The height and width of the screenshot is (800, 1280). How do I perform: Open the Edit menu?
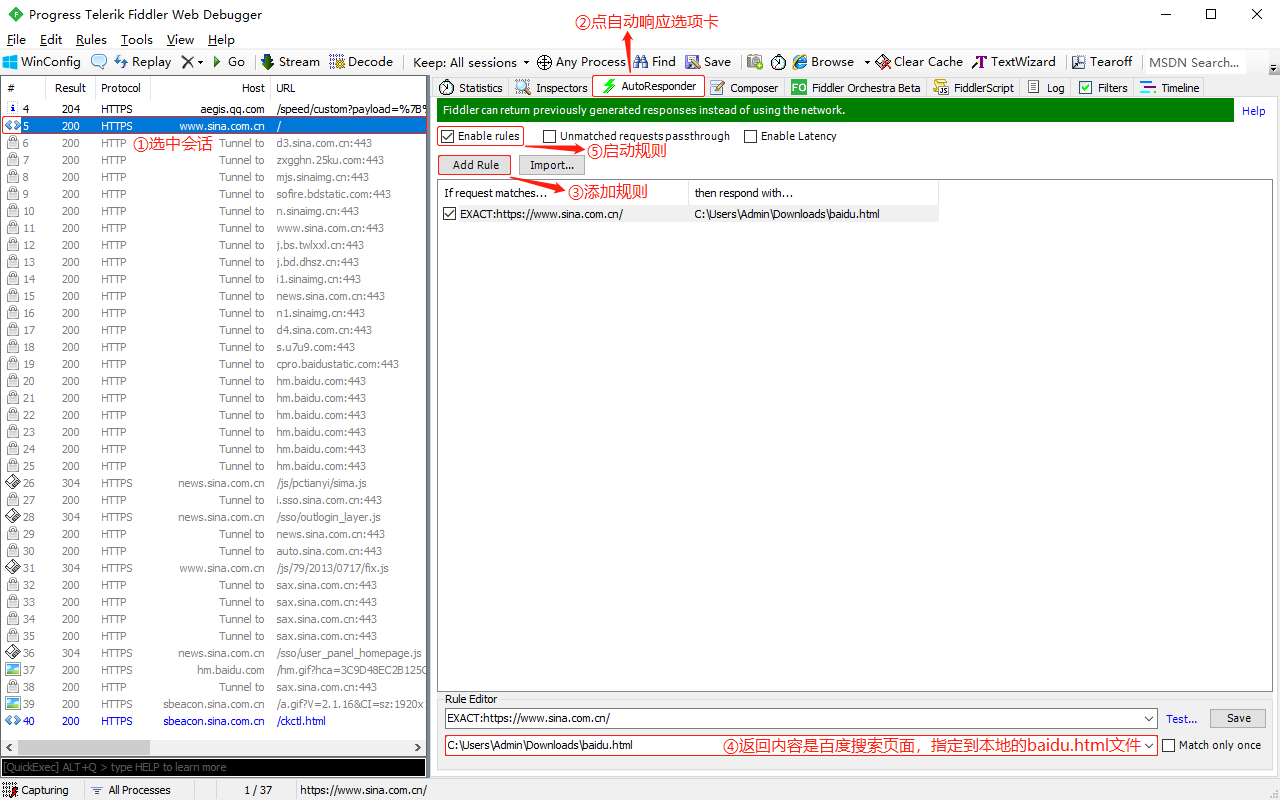coord(51,40)
